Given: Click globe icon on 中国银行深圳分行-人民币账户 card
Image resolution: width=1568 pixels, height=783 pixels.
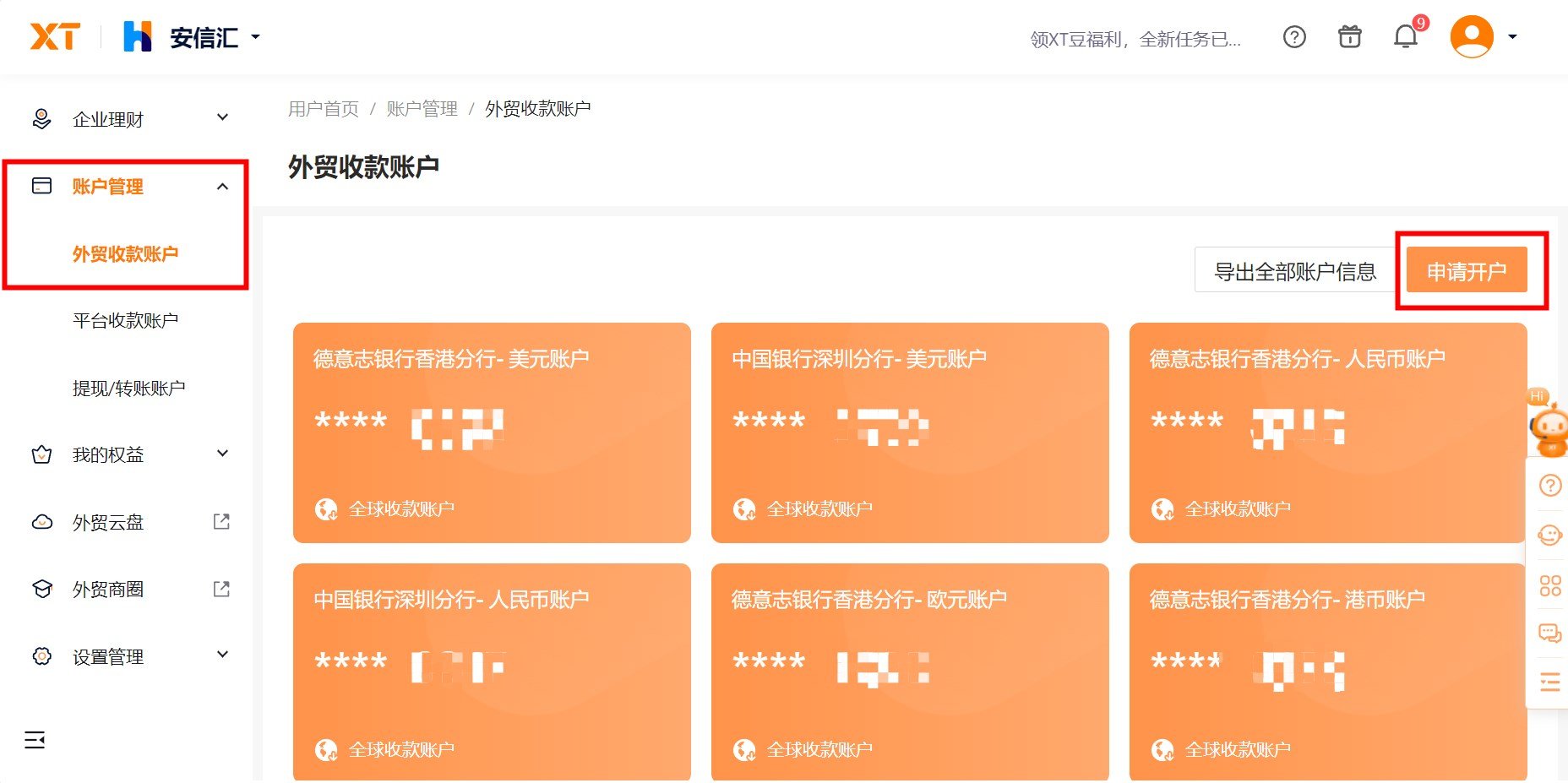Looking at the screenshot, I should (x=326, y=750).
